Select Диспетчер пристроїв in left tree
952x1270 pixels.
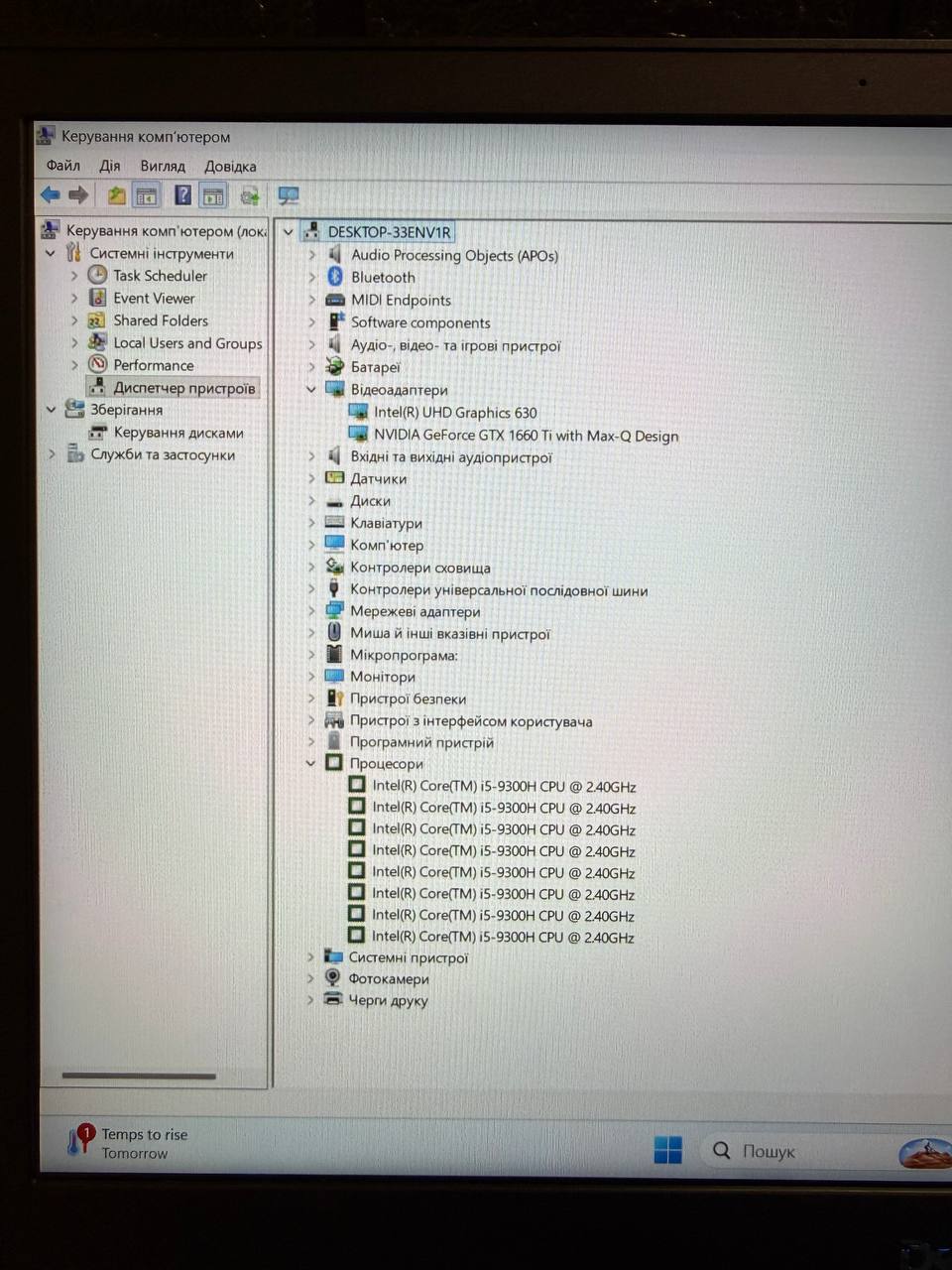[x=184, y=388]
